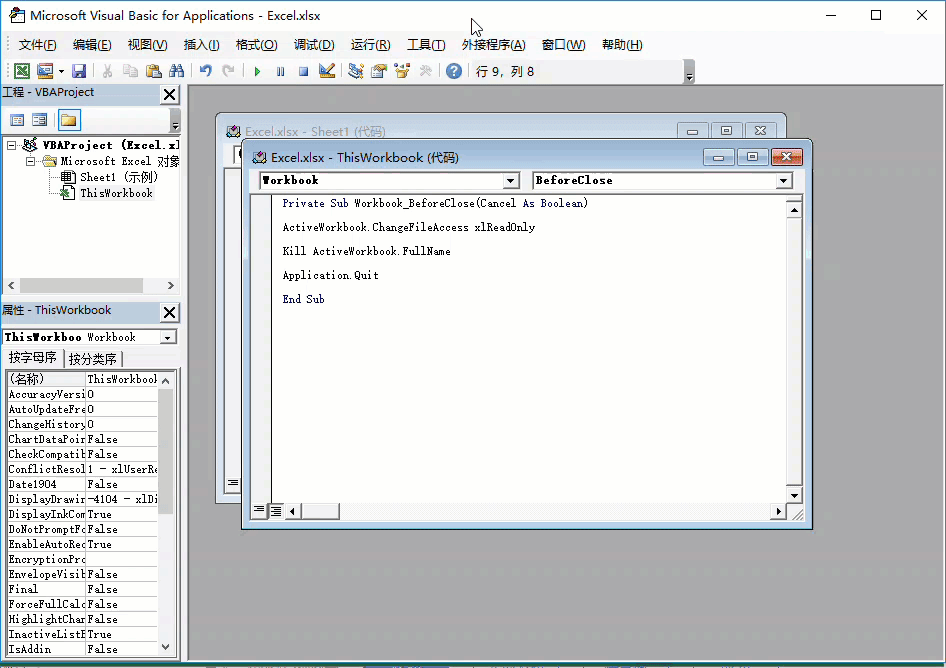Open the 视图(V) menu
This screenshot has height=668, width=946.
(147, 45)
